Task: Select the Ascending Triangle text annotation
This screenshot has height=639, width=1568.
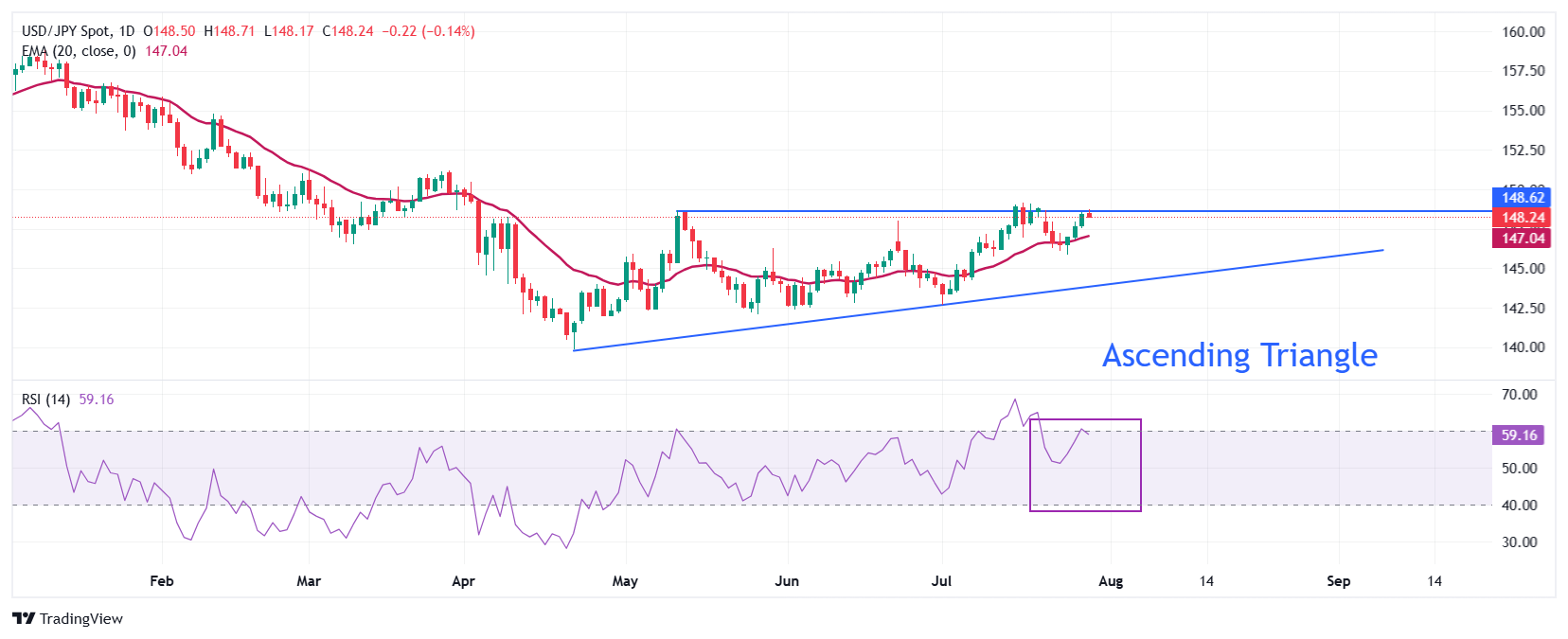Action: [1239, 356]
